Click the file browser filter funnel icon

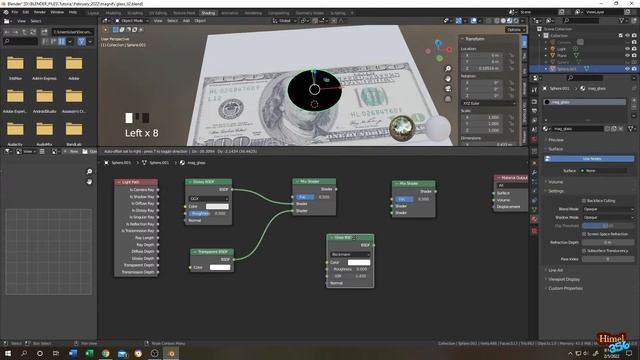(81, 41)
